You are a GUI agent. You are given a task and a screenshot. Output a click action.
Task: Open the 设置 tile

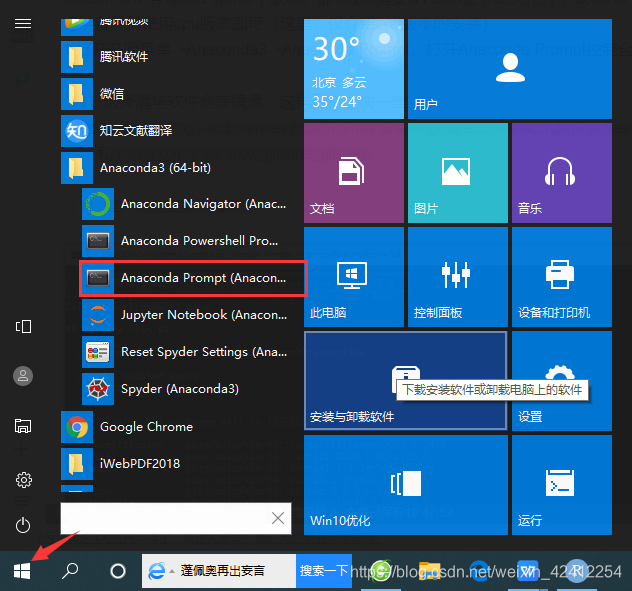(562, 381)
